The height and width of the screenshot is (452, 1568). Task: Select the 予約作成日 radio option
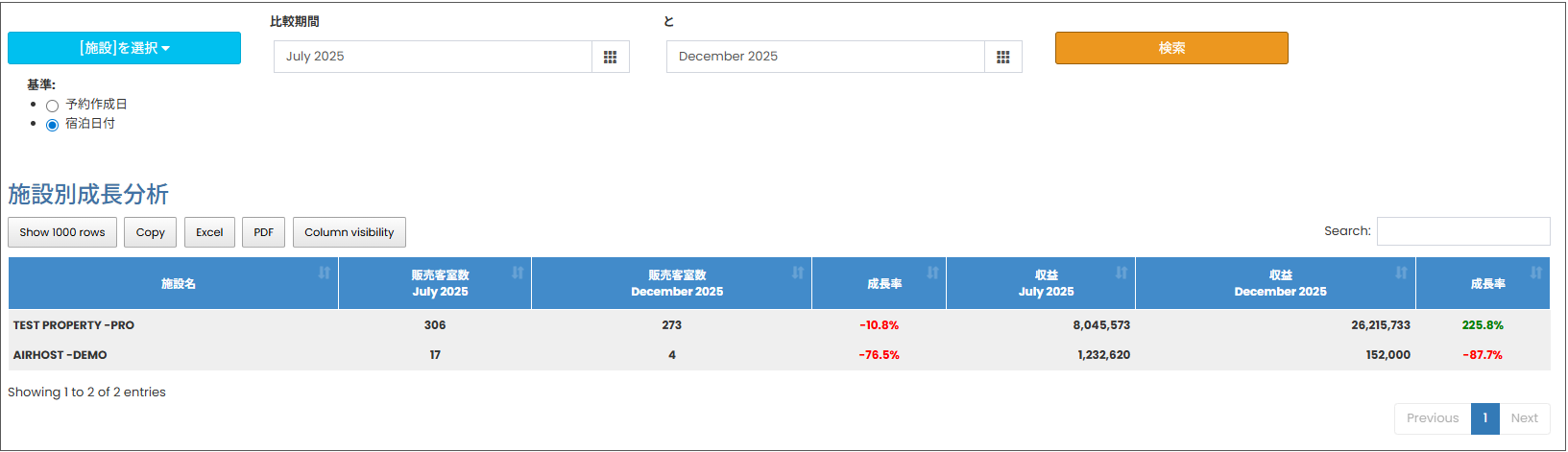[53, 106]
